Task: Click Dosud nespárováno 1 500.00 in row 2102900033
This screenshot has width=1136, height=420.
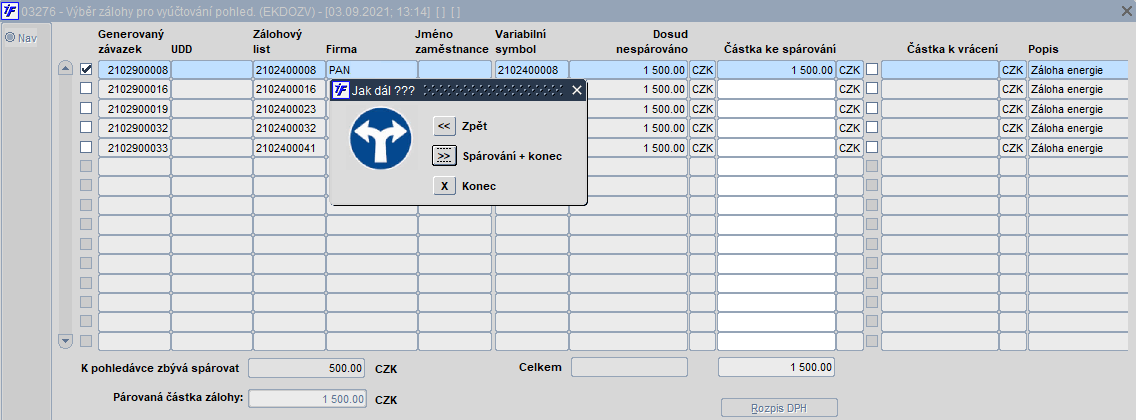Action: point(629,148)
